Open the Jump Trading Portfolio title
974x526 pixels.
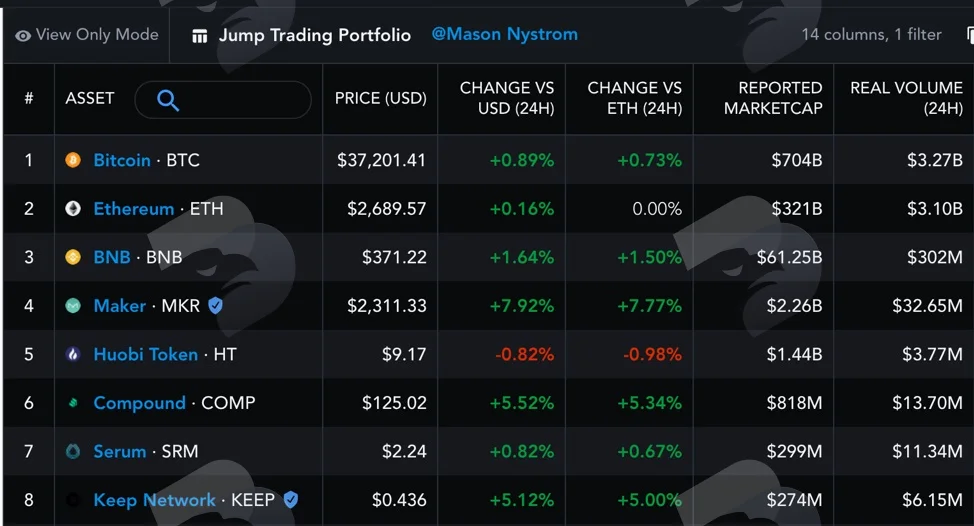pos(314,35)
